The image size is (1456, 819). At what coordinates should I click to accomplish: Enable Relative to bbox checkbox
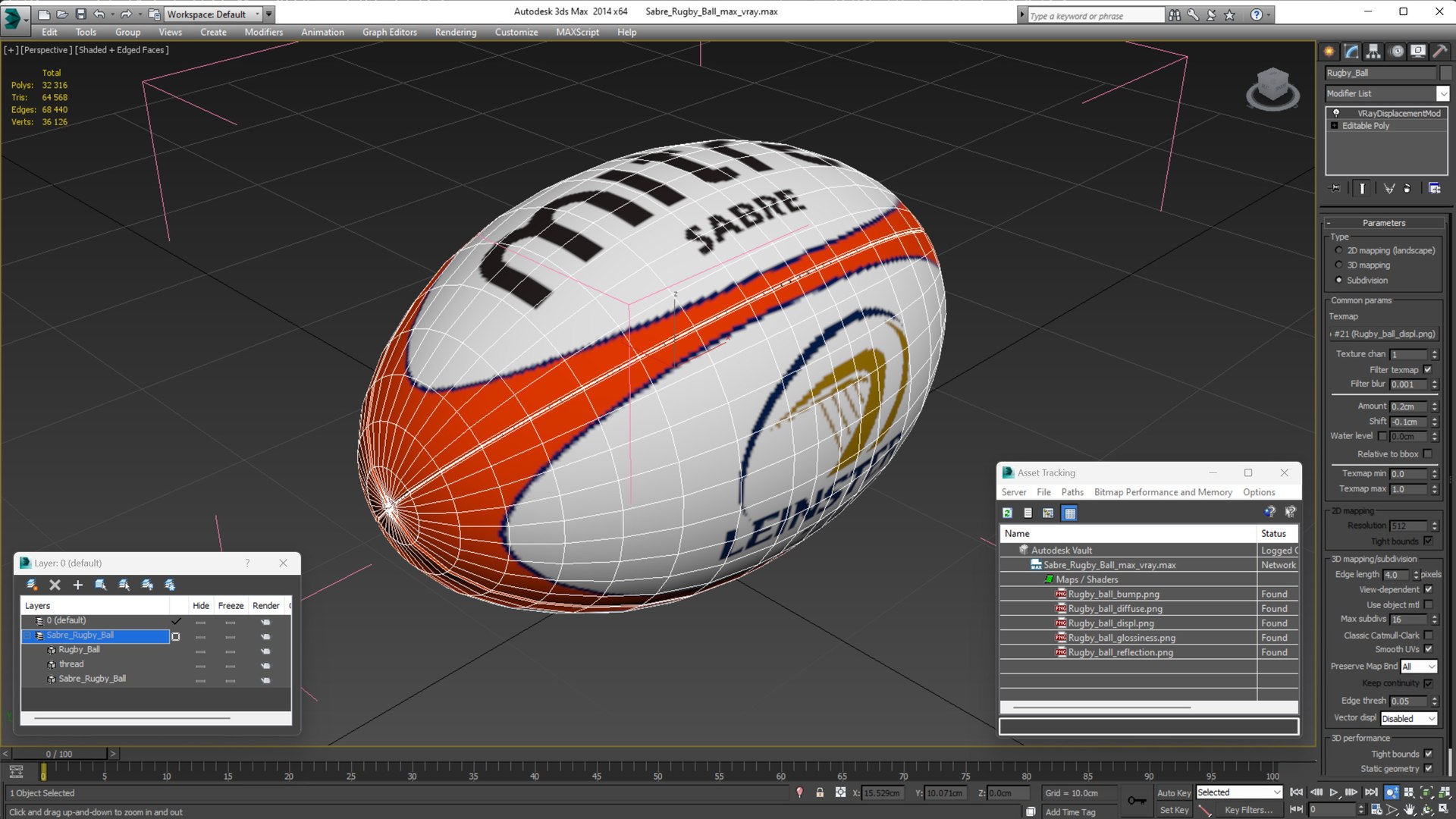(x=1428, y=453)
